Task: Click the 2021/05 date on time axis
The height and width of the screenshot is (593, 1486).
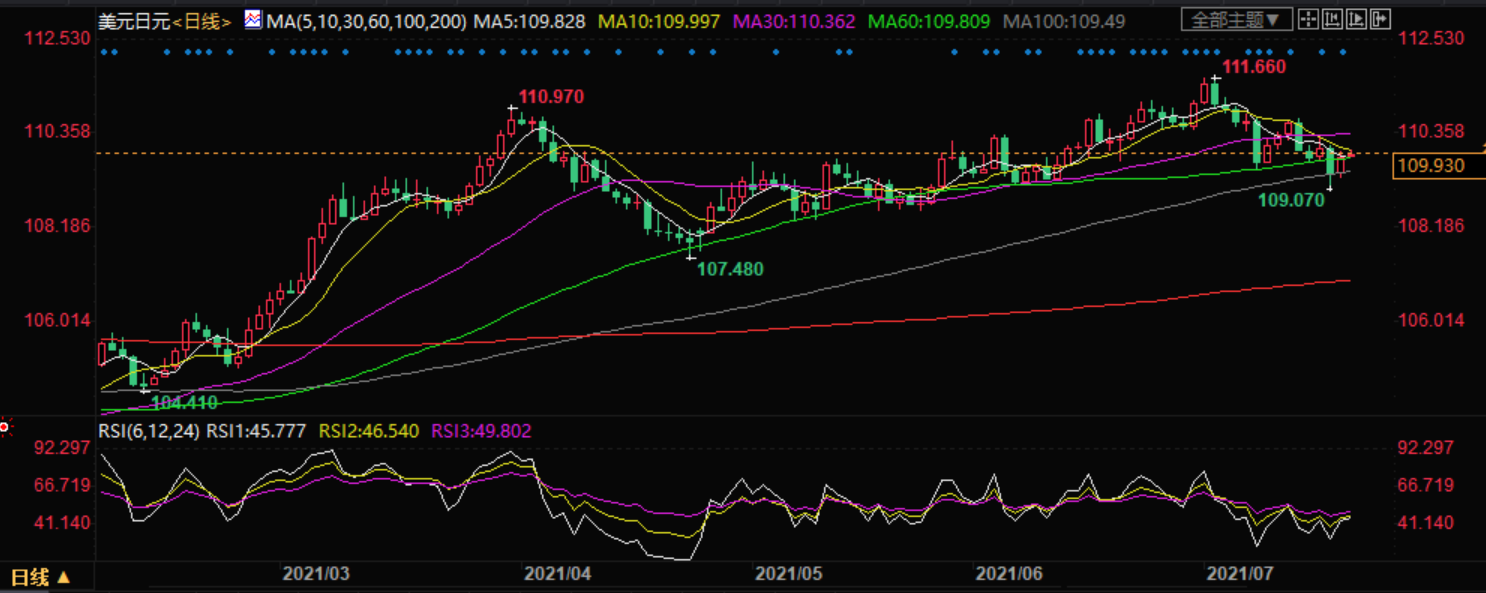Action: pos(788,574)
